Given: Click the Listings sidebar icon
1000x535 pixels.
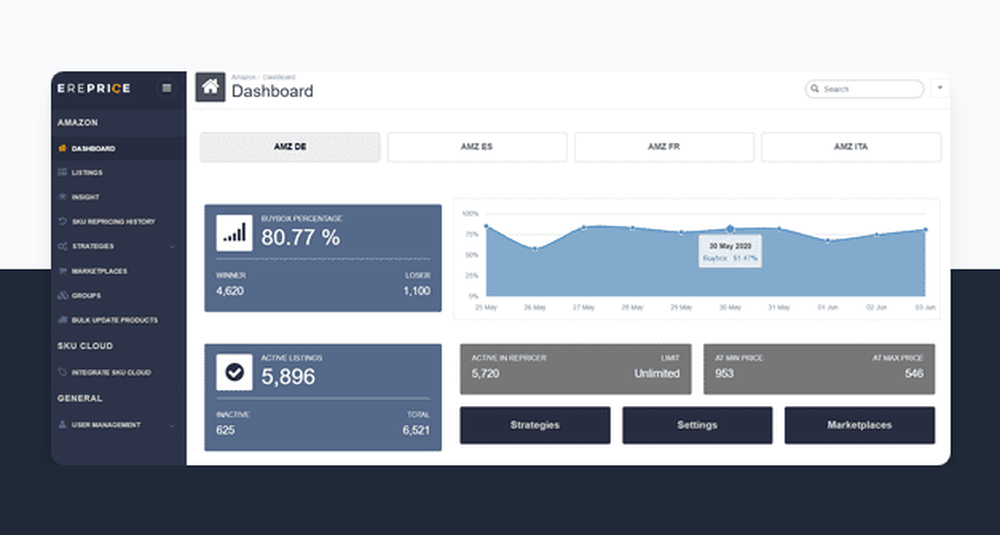Looking at the screenshot, I should [x=62, y=172].
